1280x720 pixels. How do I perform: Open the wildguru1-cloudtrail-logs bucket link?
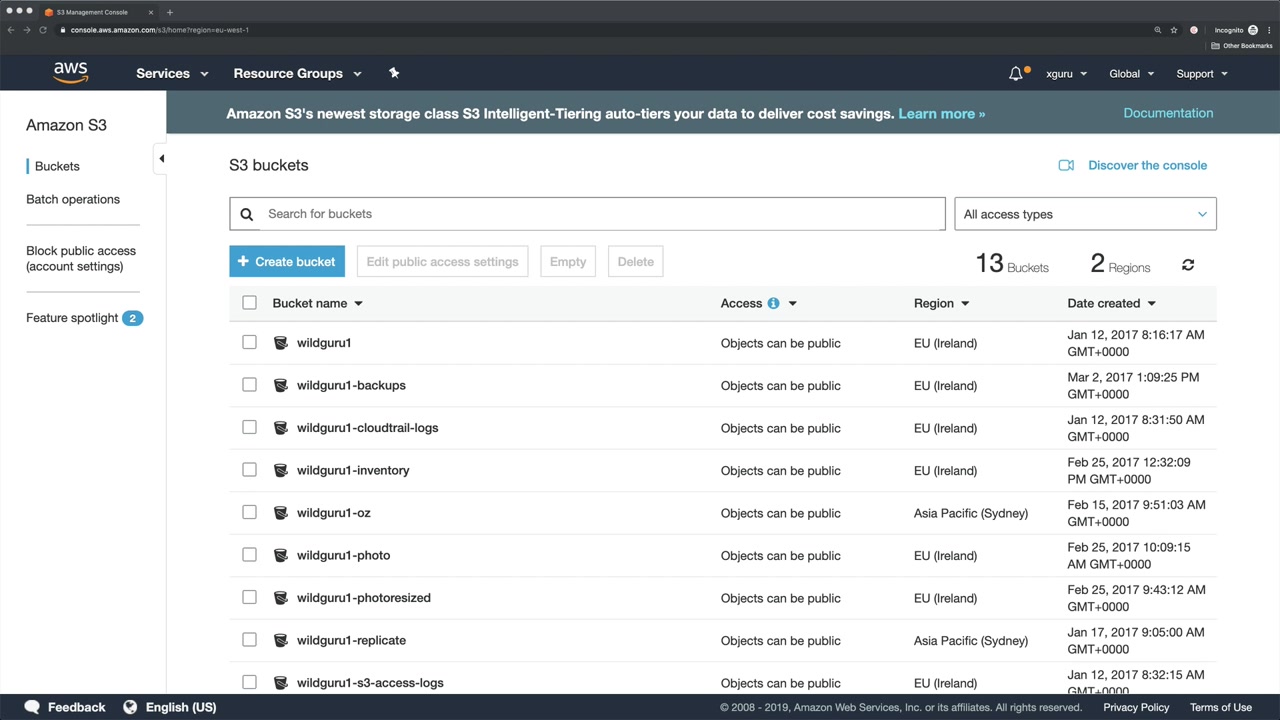click(367, 428)
